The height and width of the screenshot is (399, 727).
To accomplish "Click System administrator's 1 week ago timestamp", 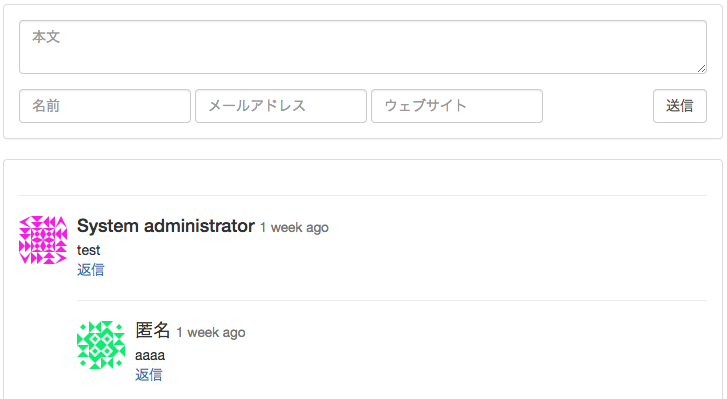I will pyautogui.click(x=294, y=228).
